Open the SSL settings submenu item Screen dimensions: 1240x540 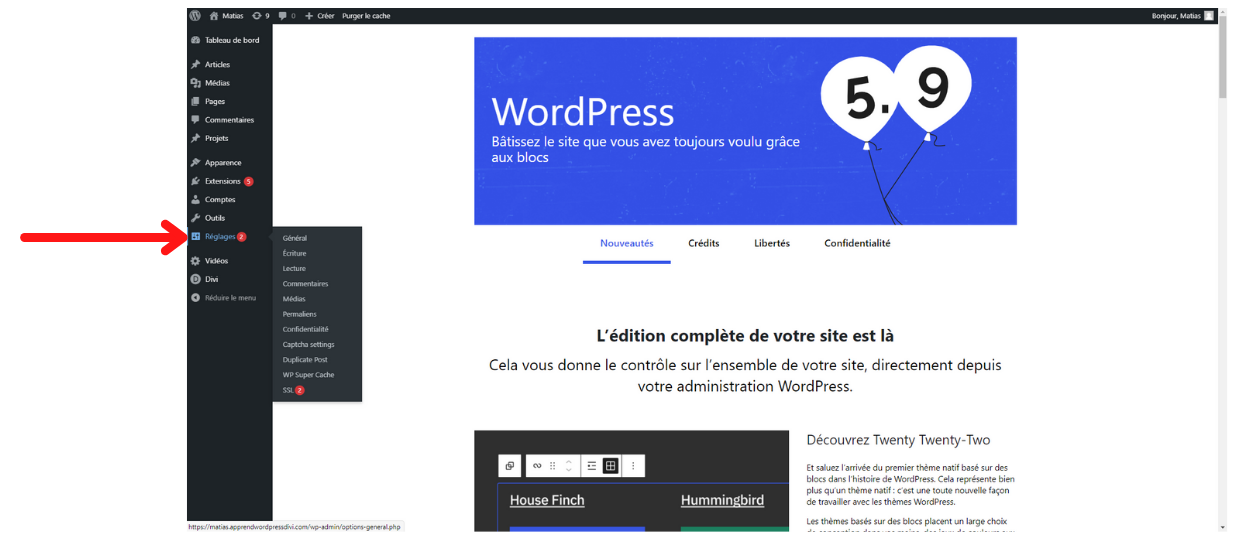(288, 390)
